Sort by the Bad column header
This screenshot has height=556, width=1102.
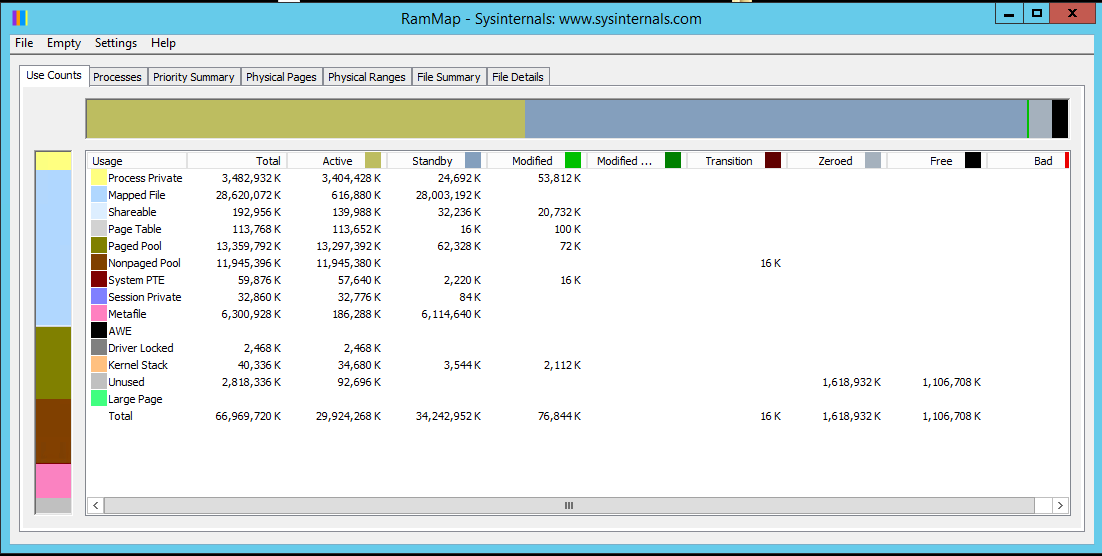(x=1028, y=161)
